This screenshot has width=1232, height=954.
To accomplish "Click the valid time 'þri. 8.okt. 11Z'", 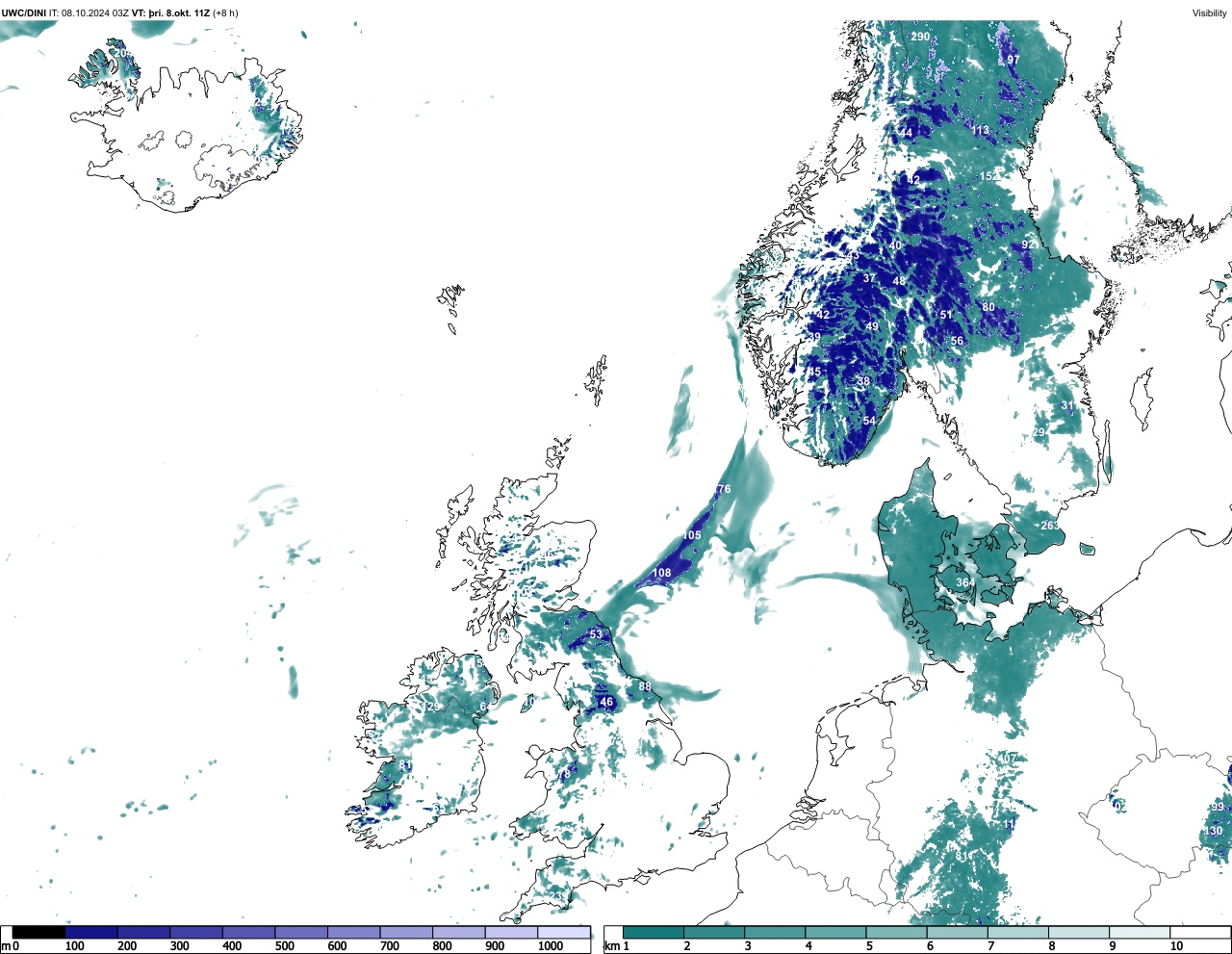I will (179, 13).
